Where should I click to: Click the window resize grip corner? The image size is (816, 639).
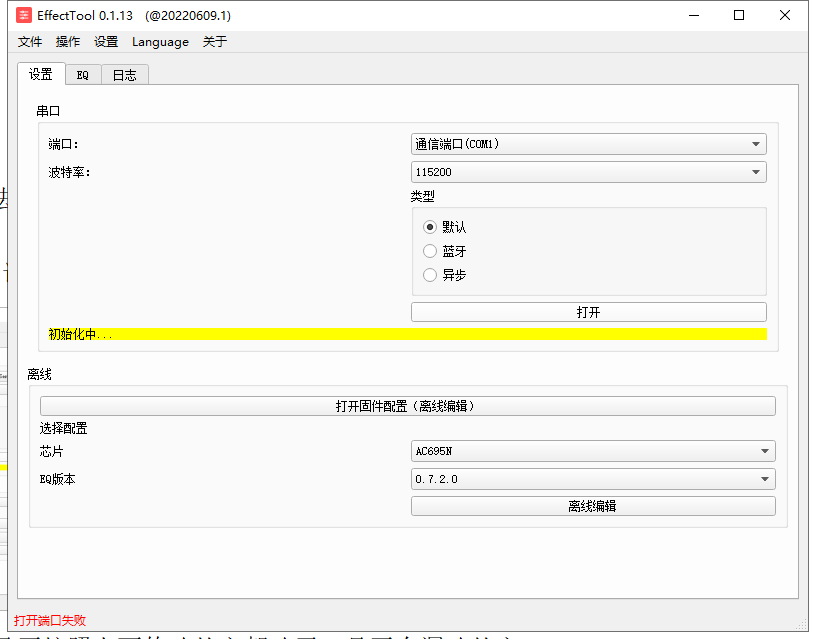click(x=803, y=624)
